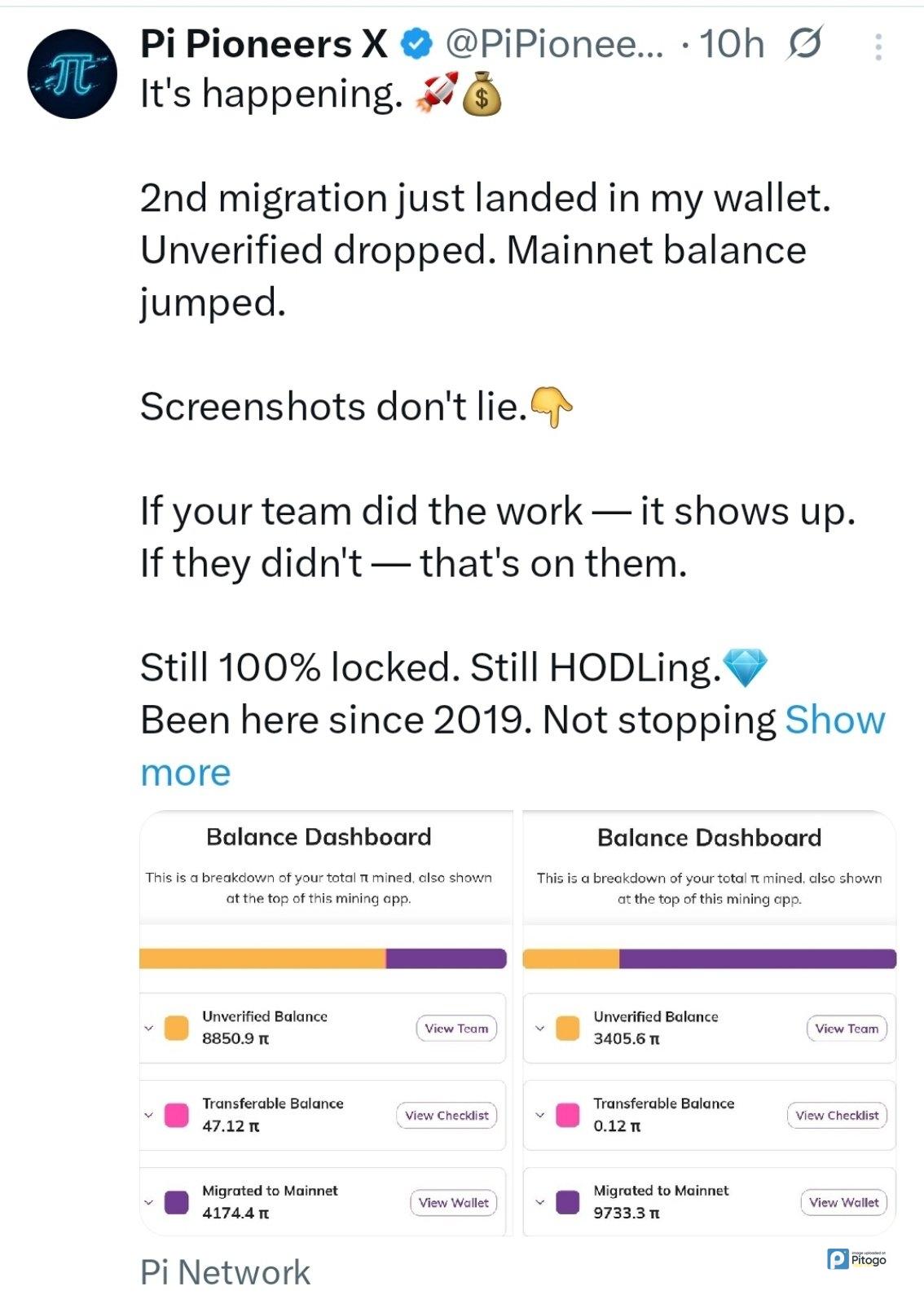The width and height of the screenshot is (924, 1304).
Task: Open the three-dot post options menu
Action: (x=878, y=47)
